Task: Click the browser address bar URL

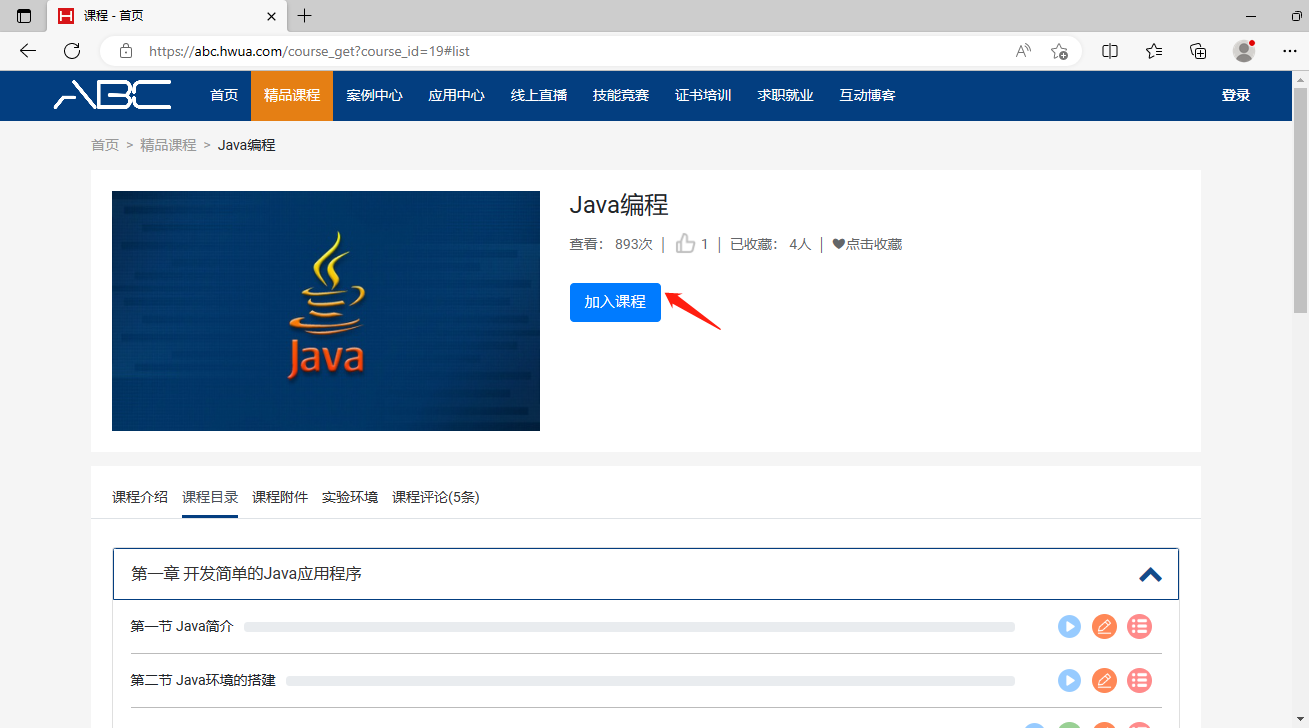Action: click(309, 51)
